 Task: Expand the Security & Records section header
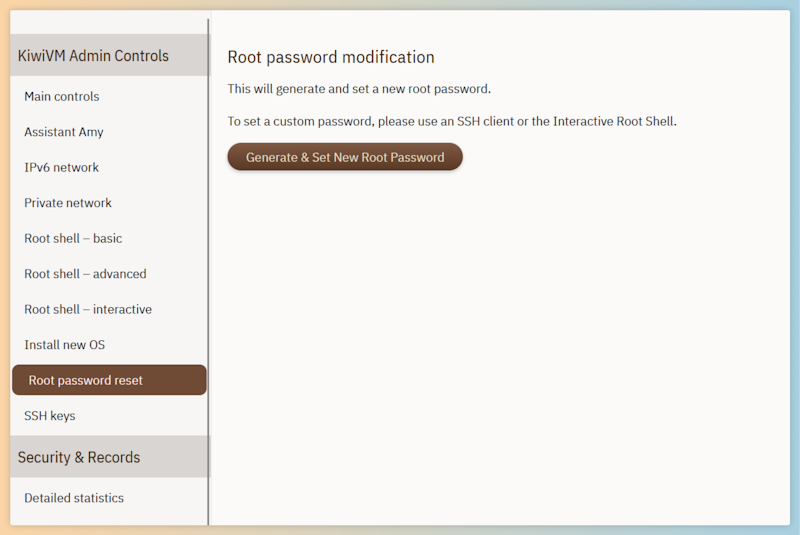109,456
